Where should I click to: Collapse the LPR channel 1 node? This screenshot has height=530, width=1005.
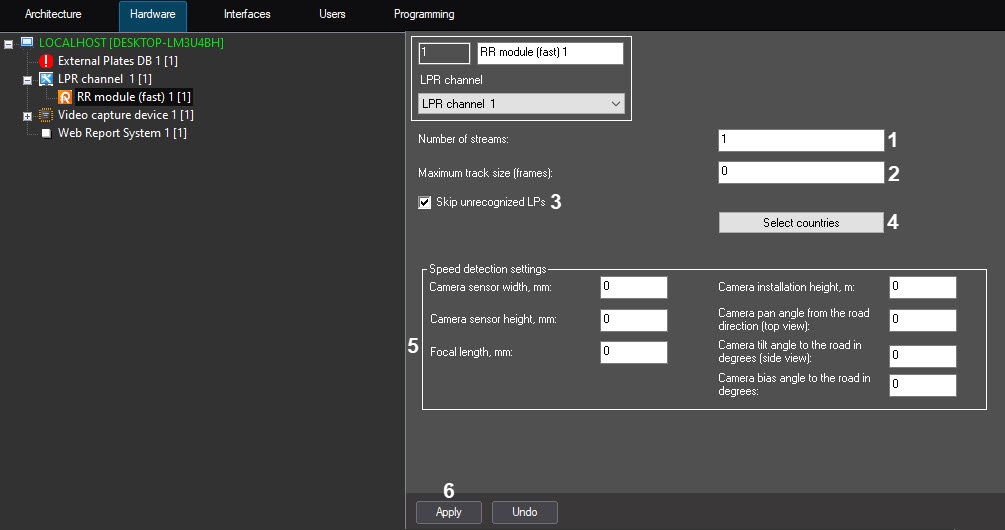[x=27, y=80]
